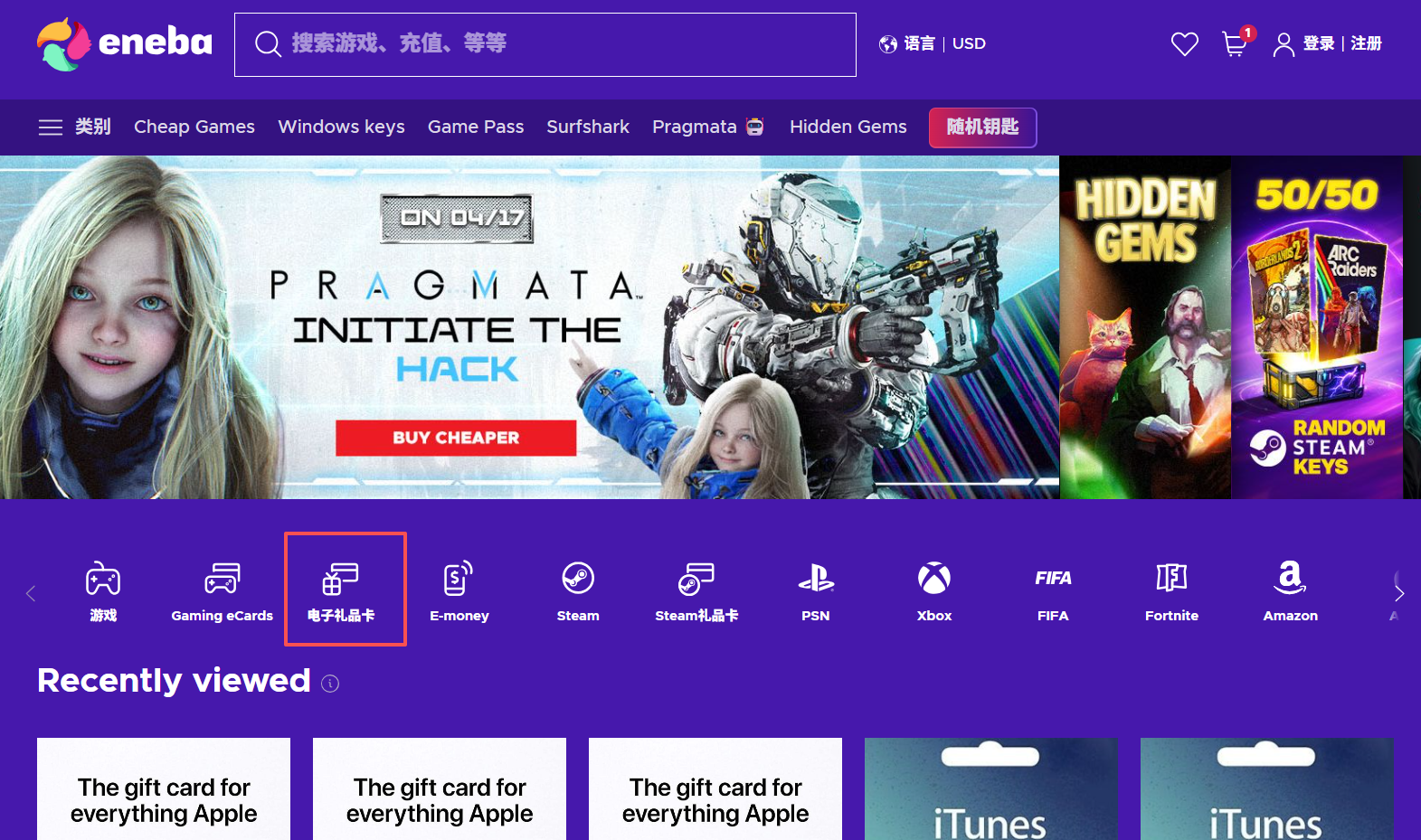Click the BUY CHEAPER banner button
The width and height of the screenshot is (1421, 840).
tap(456, 438)
